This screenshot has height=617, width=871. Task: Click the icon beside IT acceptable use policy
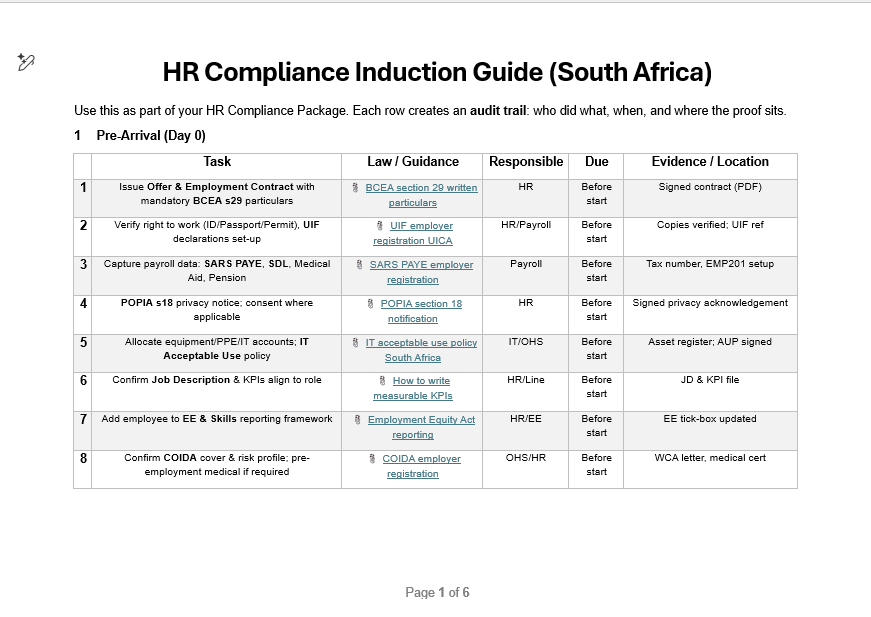[356, 343]
